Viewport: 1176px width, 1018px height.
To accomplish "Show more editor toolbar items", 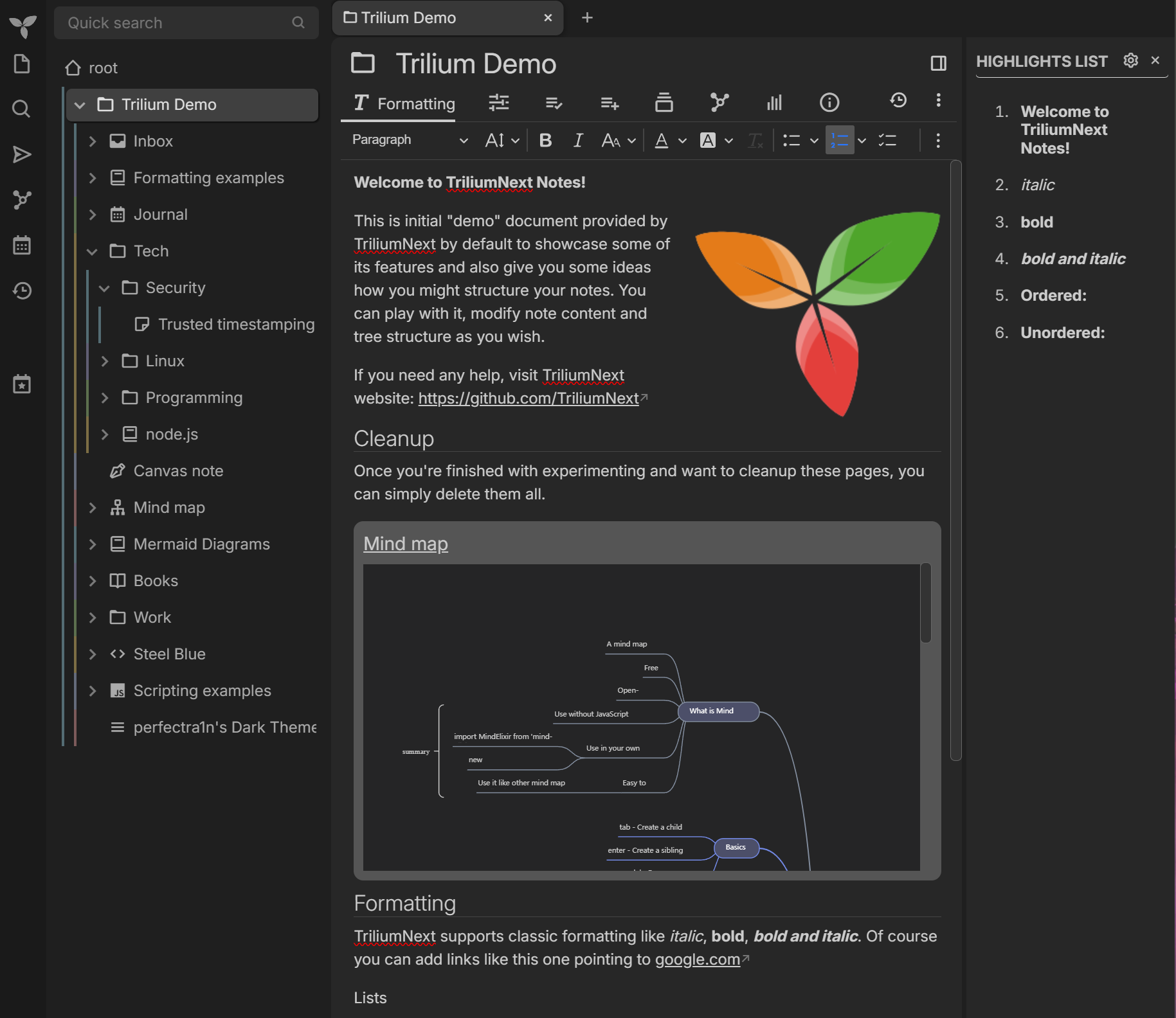I will coord(938,140).
